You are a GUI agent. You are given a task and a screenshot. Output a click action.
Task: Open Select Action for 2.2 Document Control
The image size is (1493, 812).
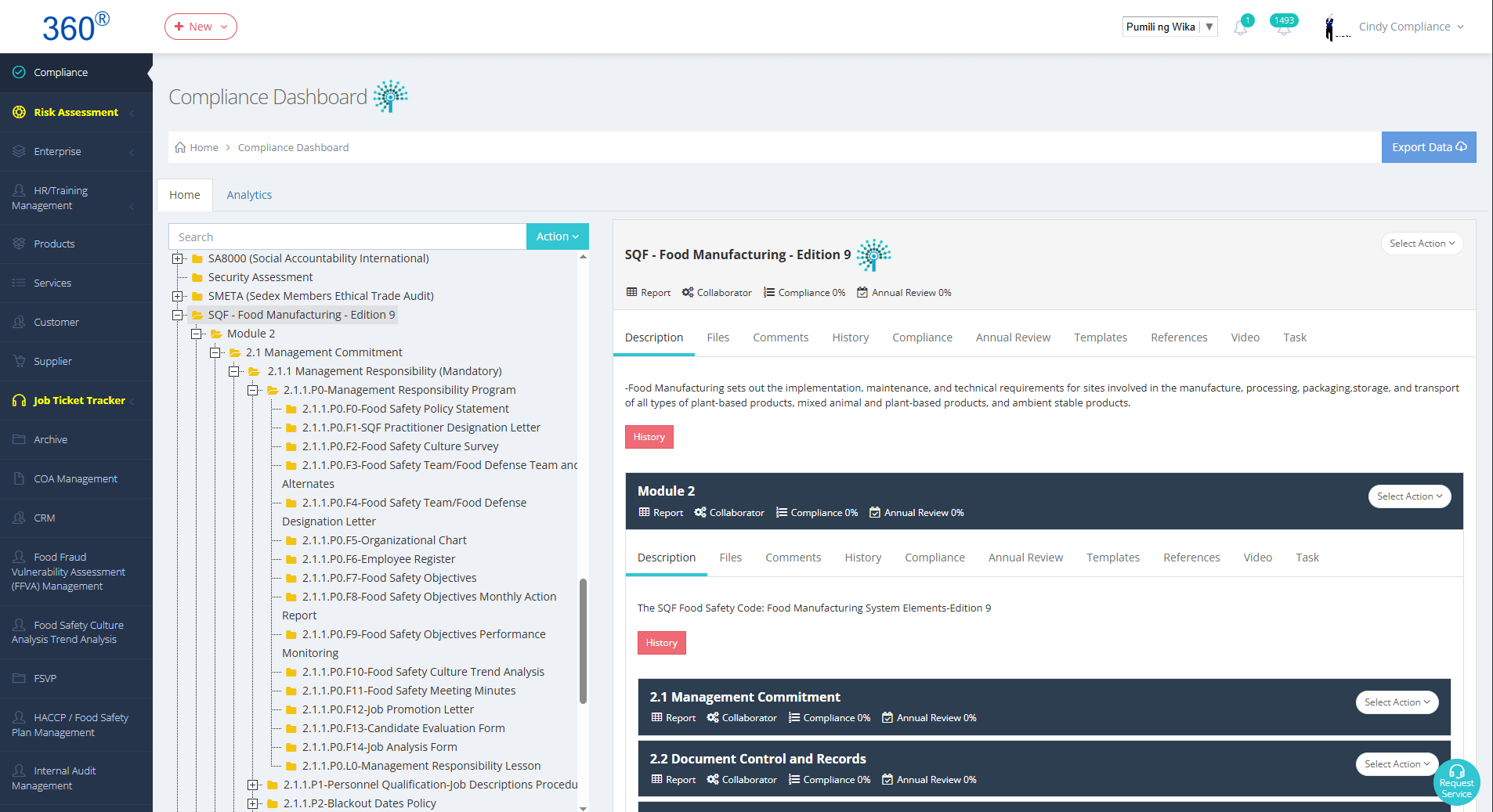1397,764
